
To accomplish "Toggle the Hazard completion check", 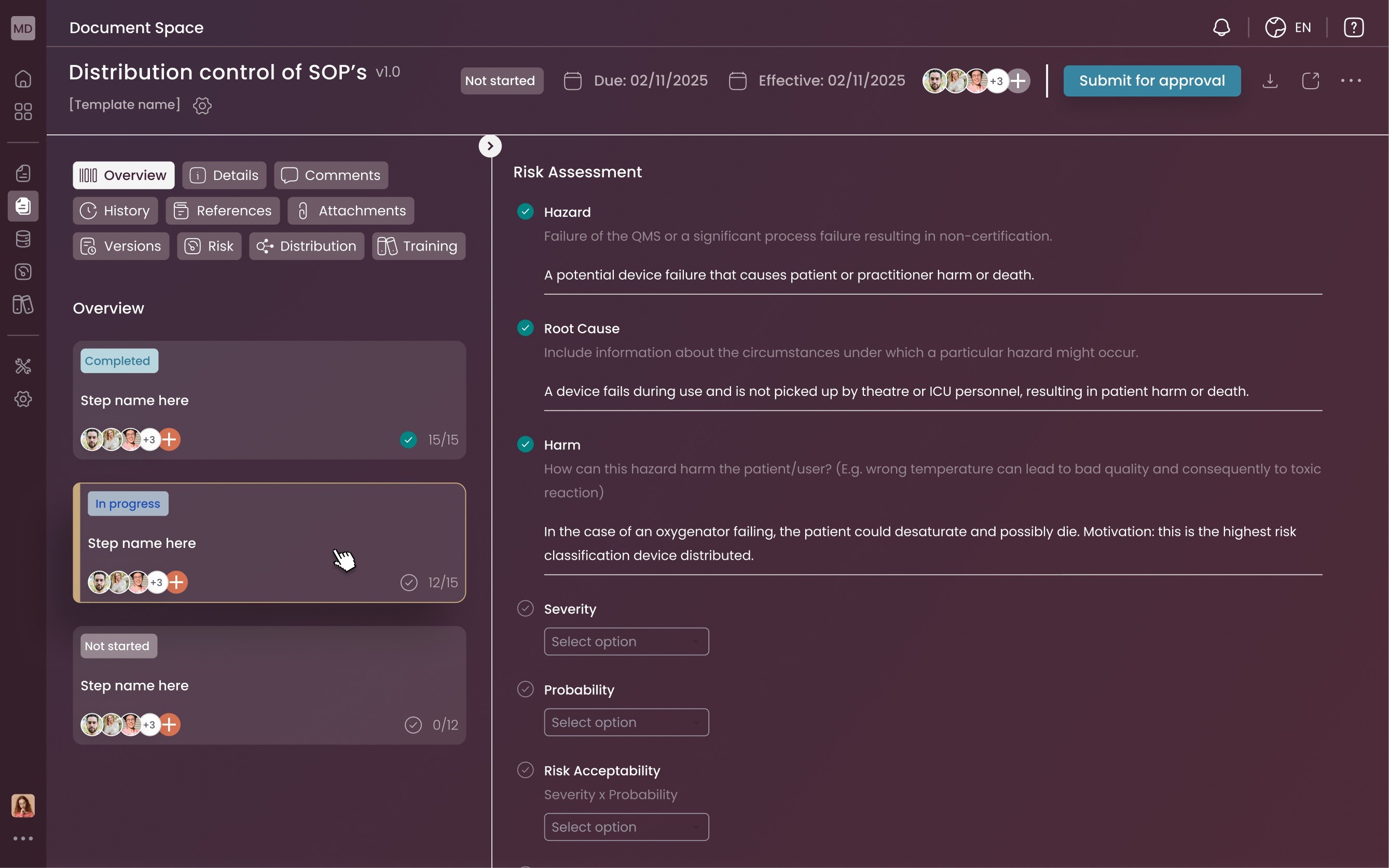I will (525, 212).
